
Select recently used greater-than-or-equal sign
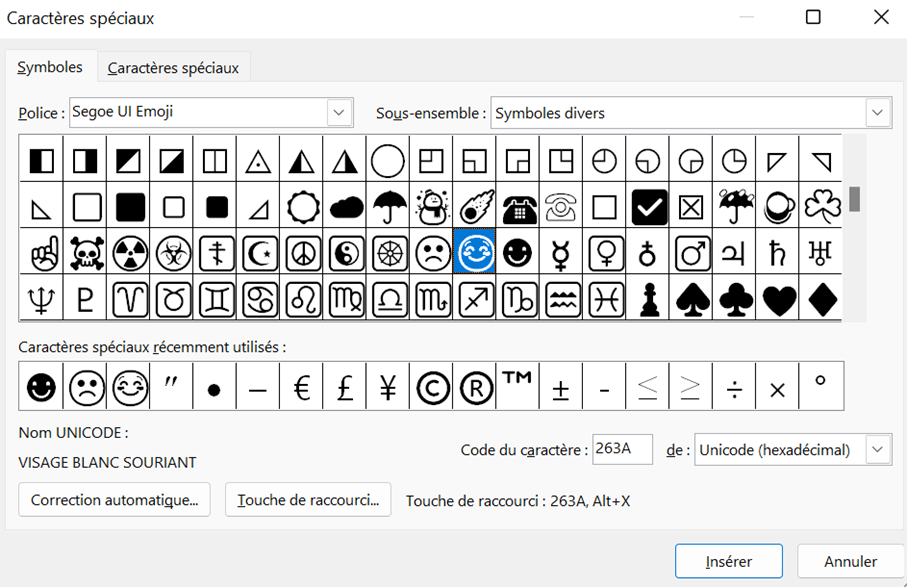click(x=691, y=386)
